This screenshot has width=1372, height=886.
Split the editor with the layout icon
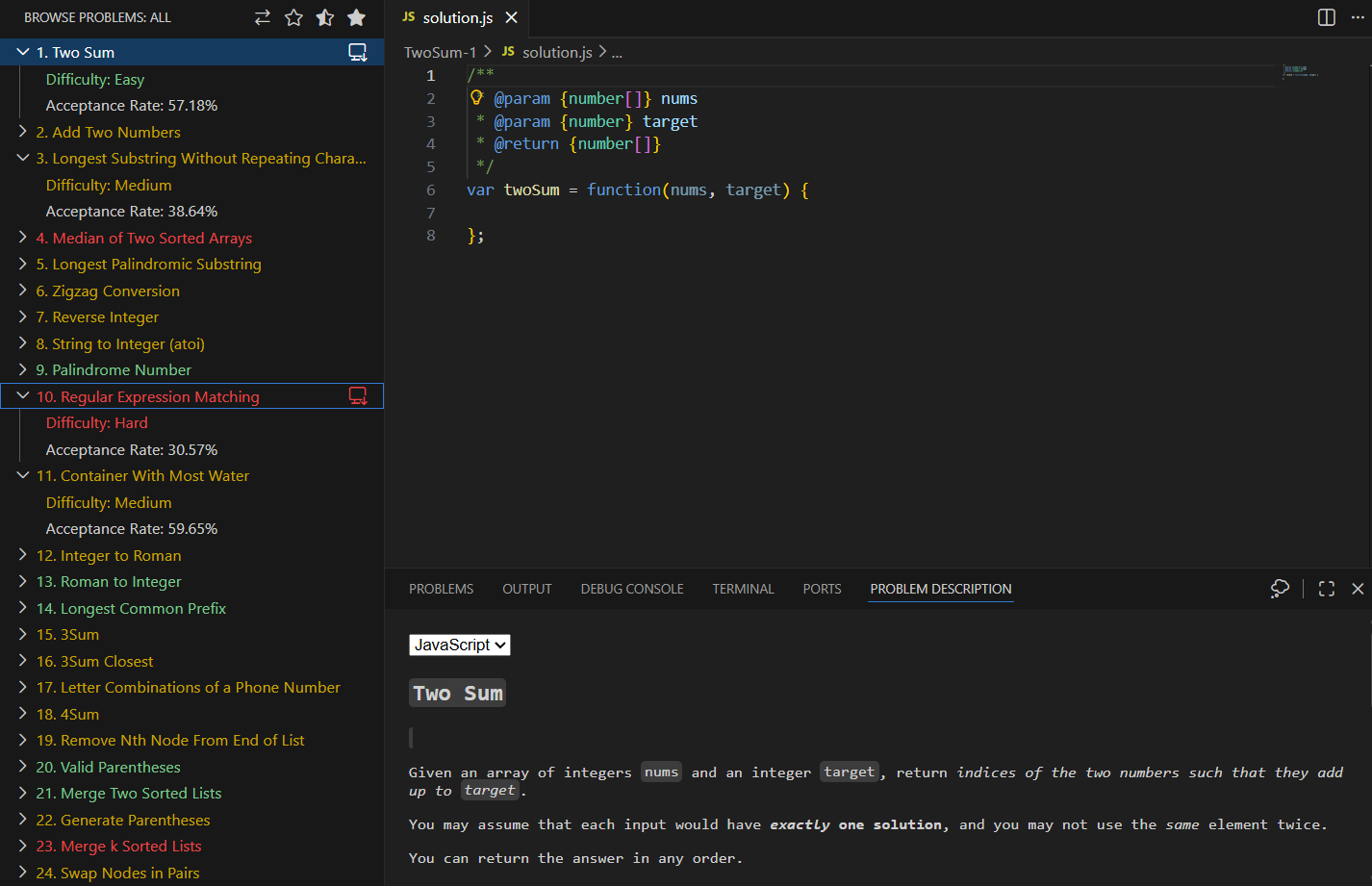pyautogui.click(x=1327, y=17)
